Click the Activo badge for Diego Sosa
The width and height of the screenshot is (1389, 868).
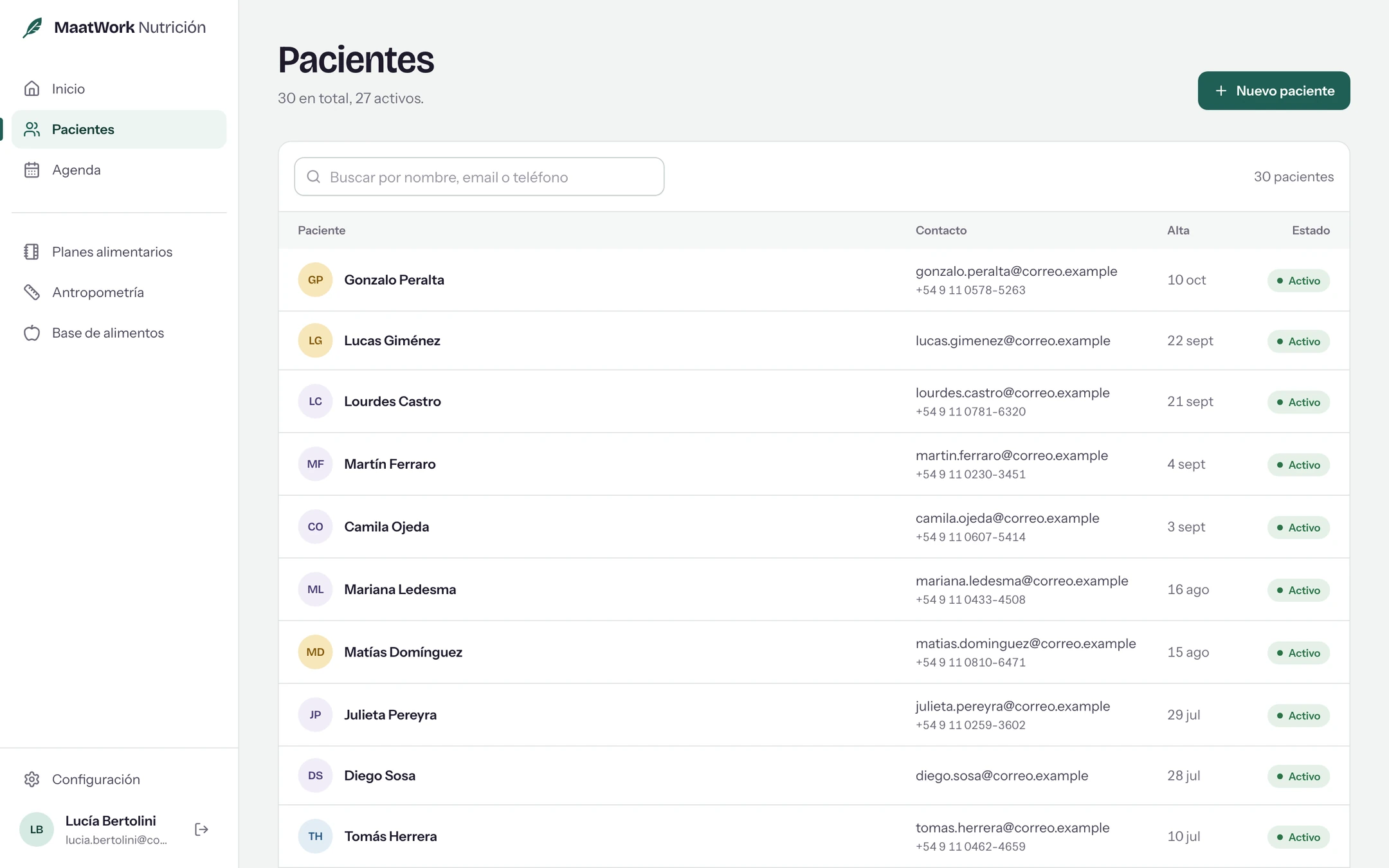[1298, 776]
